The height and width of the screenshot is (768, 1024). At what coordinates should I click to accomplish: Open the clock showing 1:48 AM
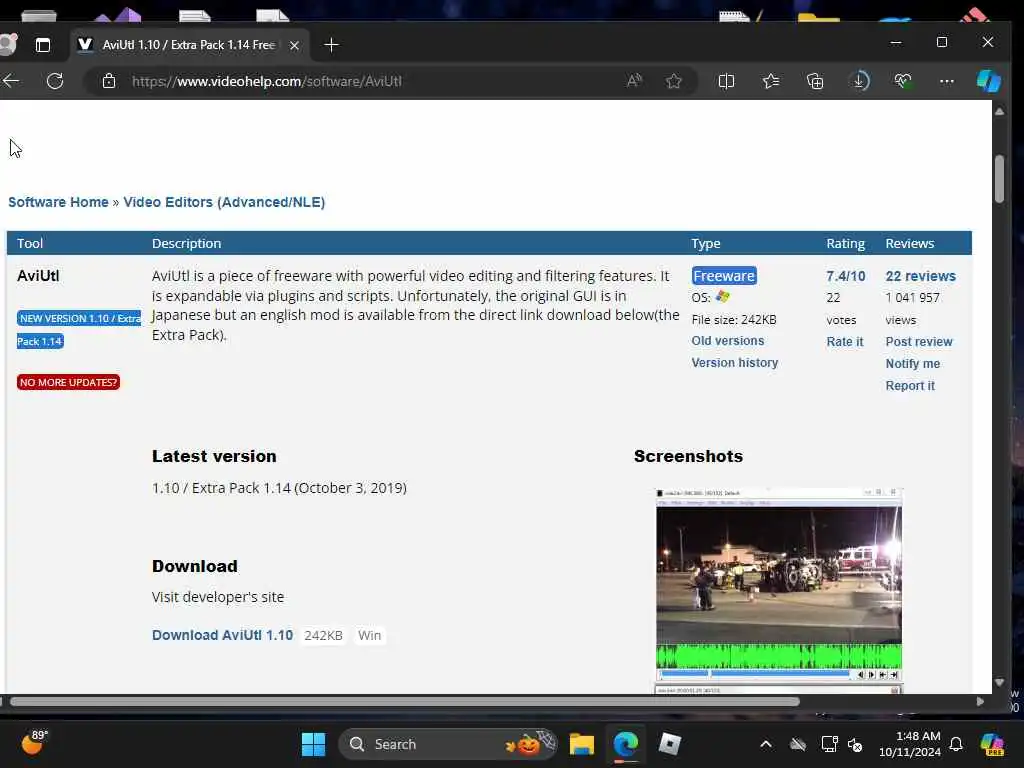pos(910,744)
